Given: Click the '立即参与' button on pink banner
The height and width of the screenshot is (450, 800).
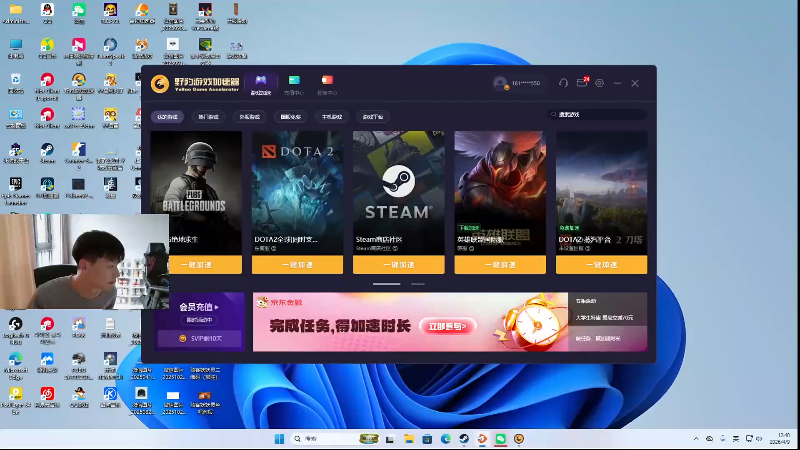Looking at the screenshot, I should pyautogui.click(x=447, y=326).
